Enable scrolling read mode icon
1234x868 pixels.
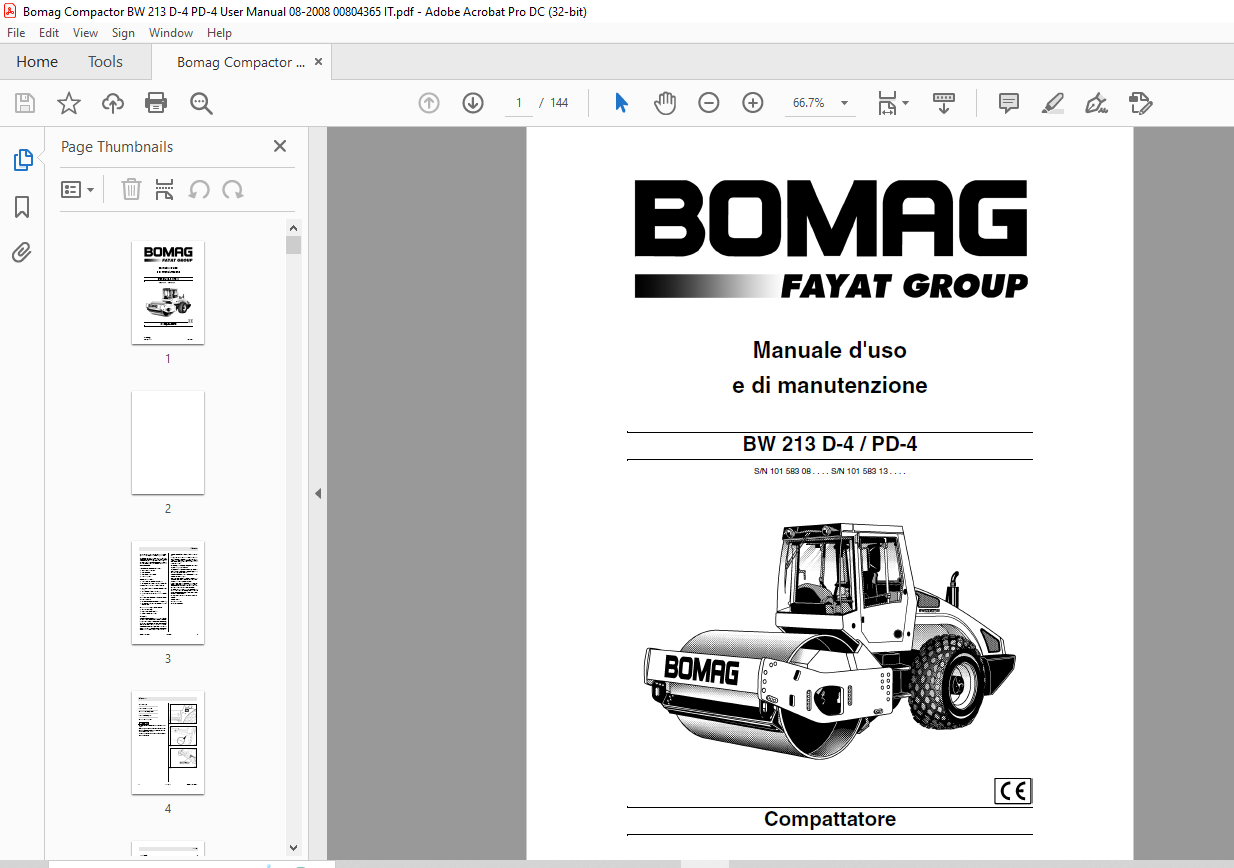(944, 103)
